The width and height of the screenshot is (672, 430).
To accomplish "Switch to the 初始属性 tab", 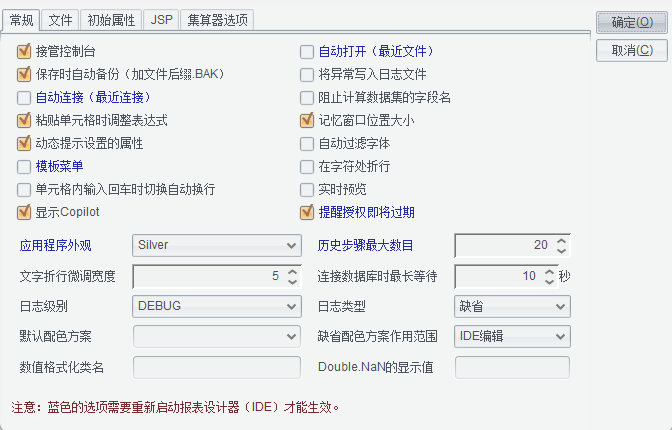I will click(112, 20).
